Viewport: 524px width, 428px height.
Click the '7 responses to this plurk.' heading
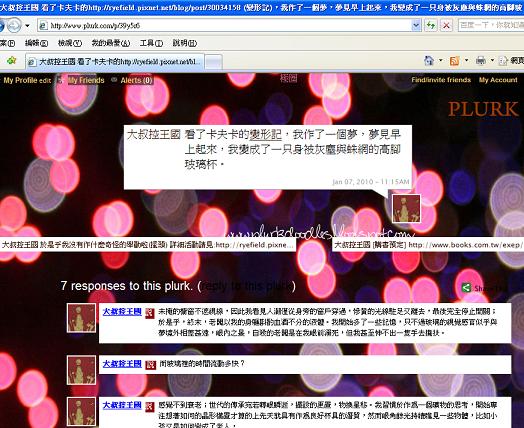tap(127, 286)
